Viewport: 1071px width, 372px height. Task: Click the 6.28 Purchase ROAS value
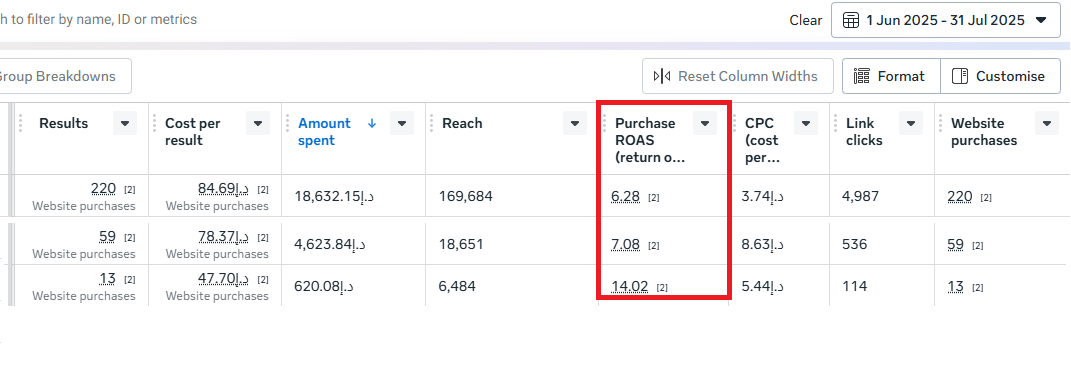[626, 197]
